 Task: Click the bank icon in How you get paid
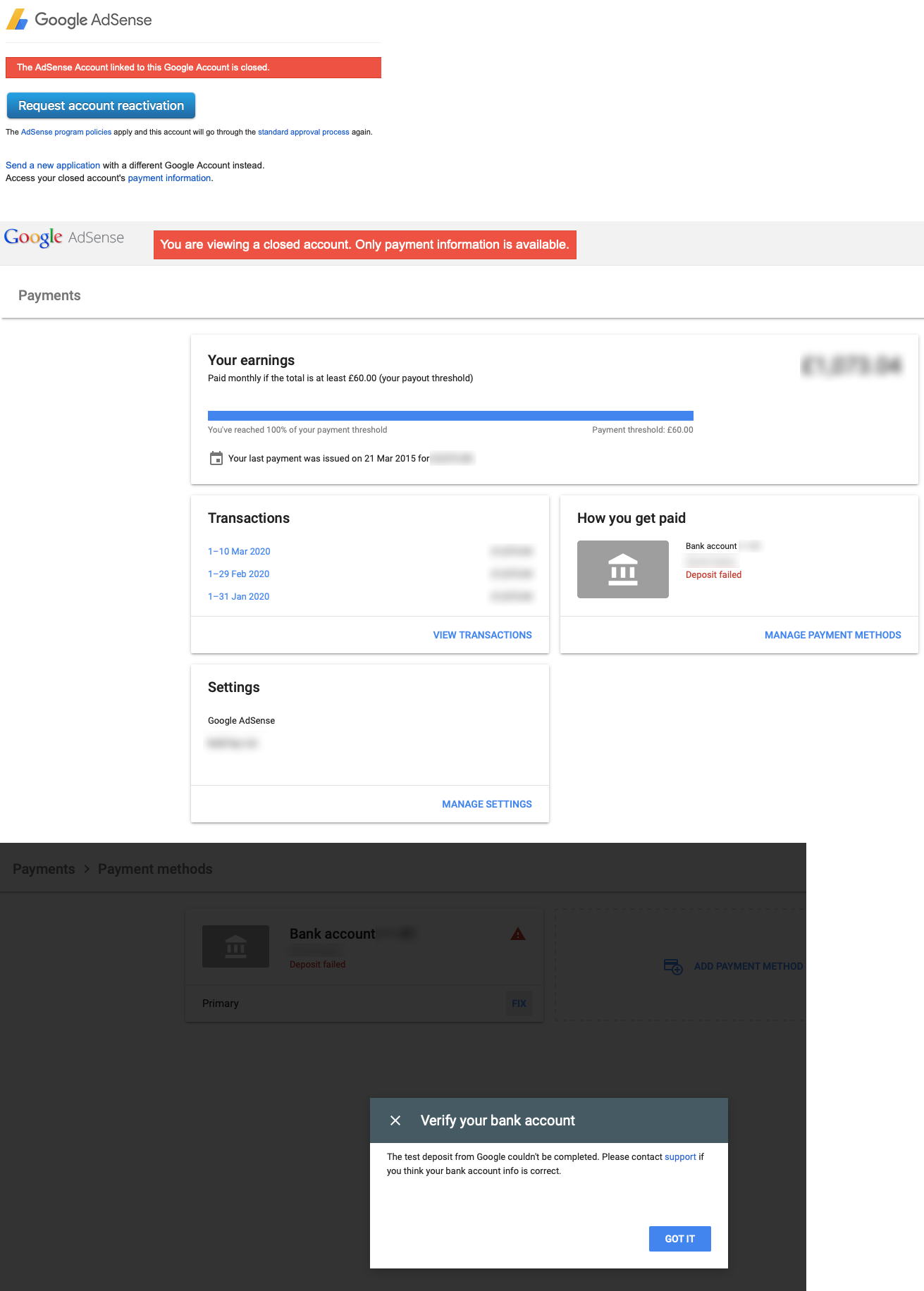coord(623,569)
